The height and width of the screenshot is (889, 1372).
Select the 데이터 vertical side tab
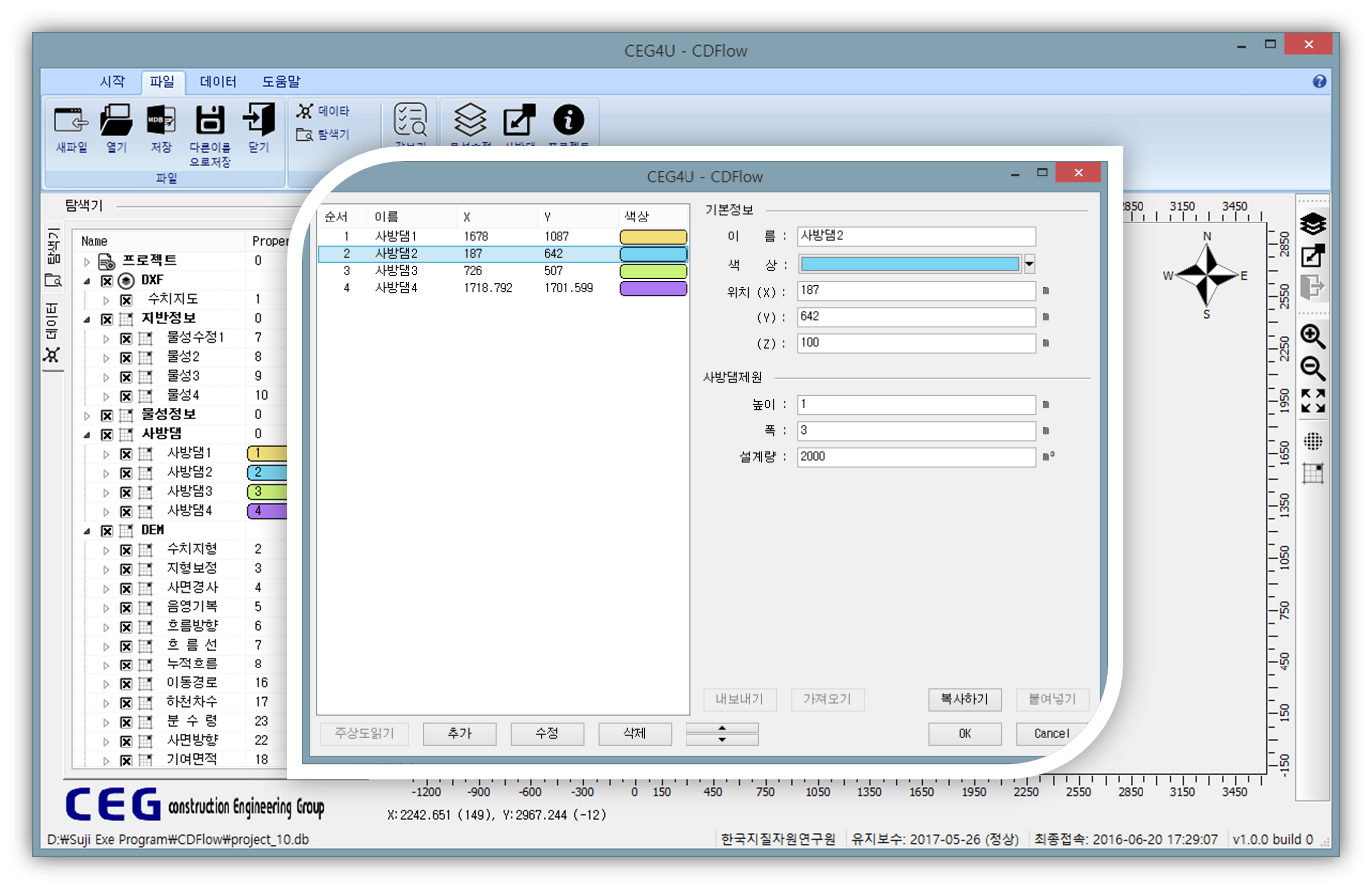click(x=53, y=333)
